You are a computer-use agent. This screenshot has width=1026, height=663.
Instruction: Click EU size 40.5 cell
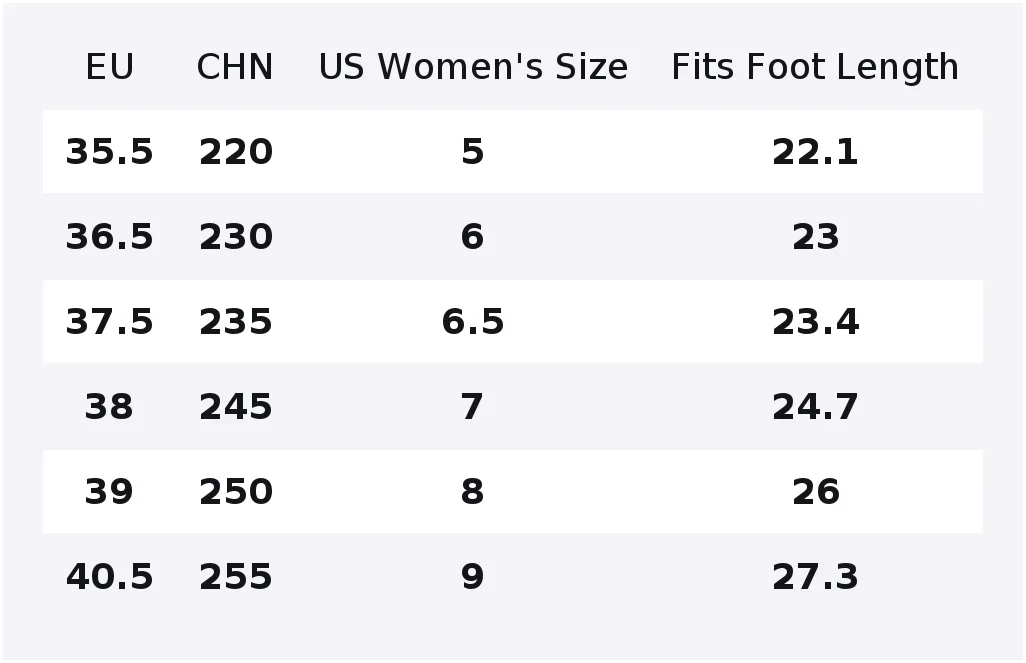[109, 577]
